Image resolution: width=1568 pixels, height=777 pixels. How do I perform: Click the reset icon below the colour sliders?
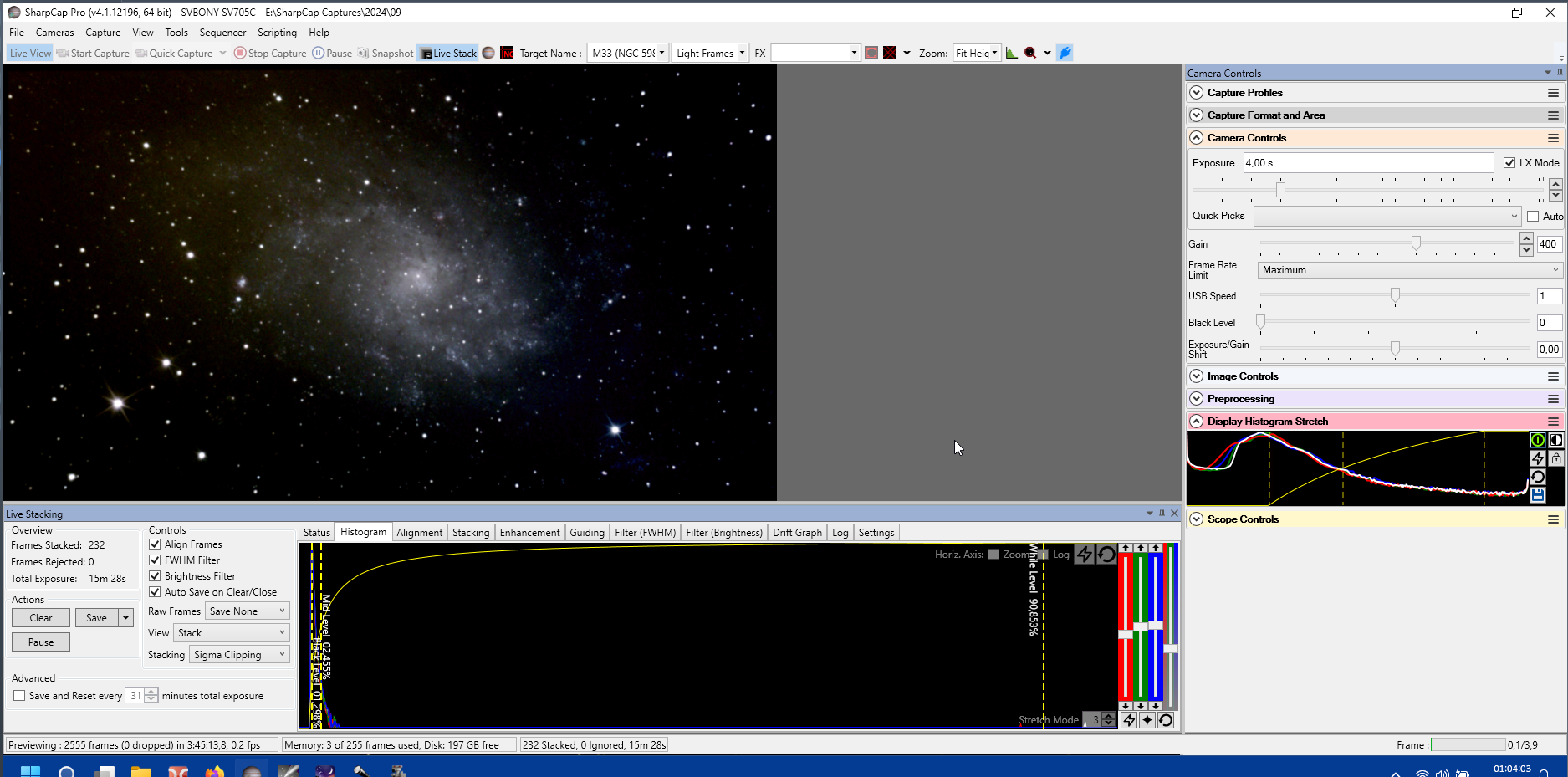coord(1166,720)
